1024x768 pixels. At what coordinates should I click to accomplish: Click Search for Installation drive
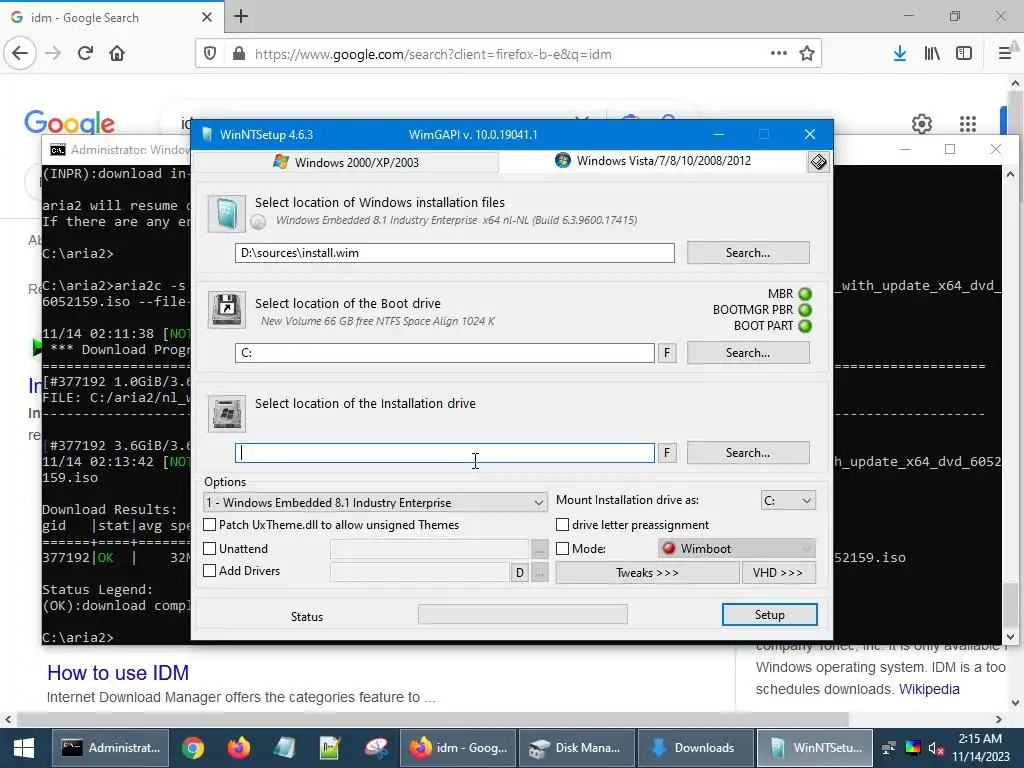click(748, 453)
